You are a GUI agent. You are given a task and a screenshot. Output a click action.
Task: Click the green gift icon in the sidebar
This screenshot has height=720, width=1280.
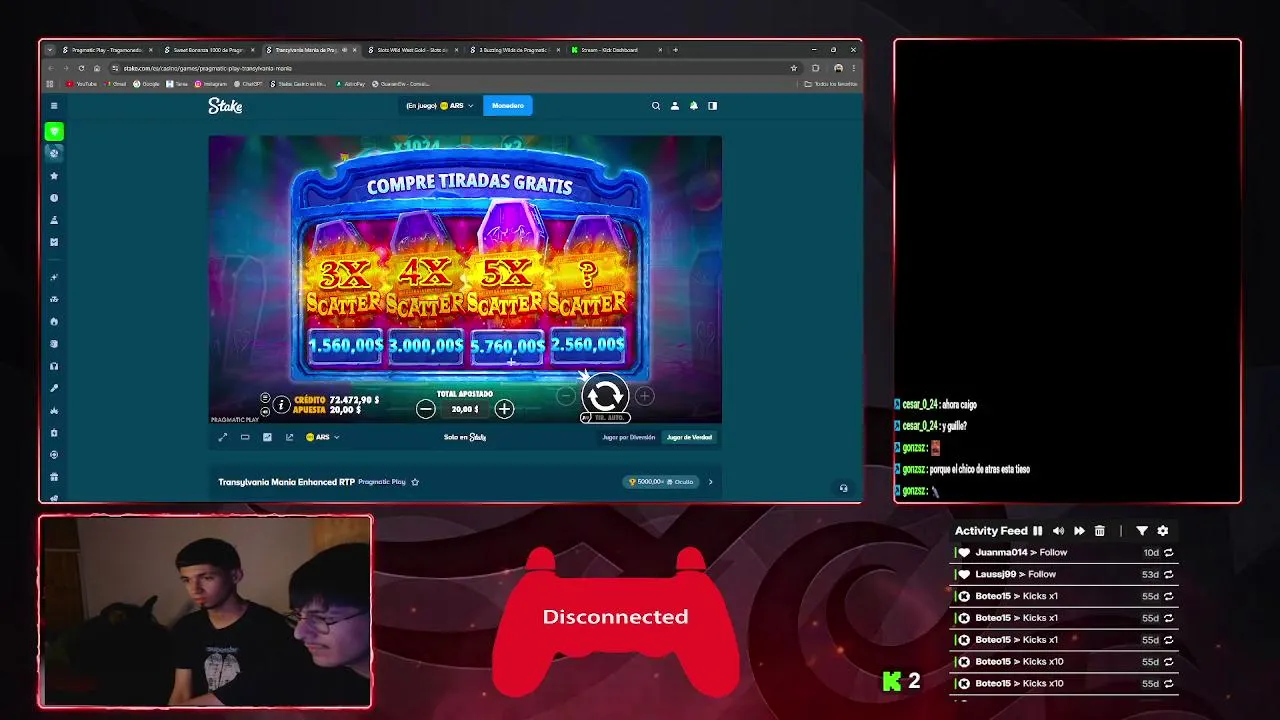[x=54, y=131]
